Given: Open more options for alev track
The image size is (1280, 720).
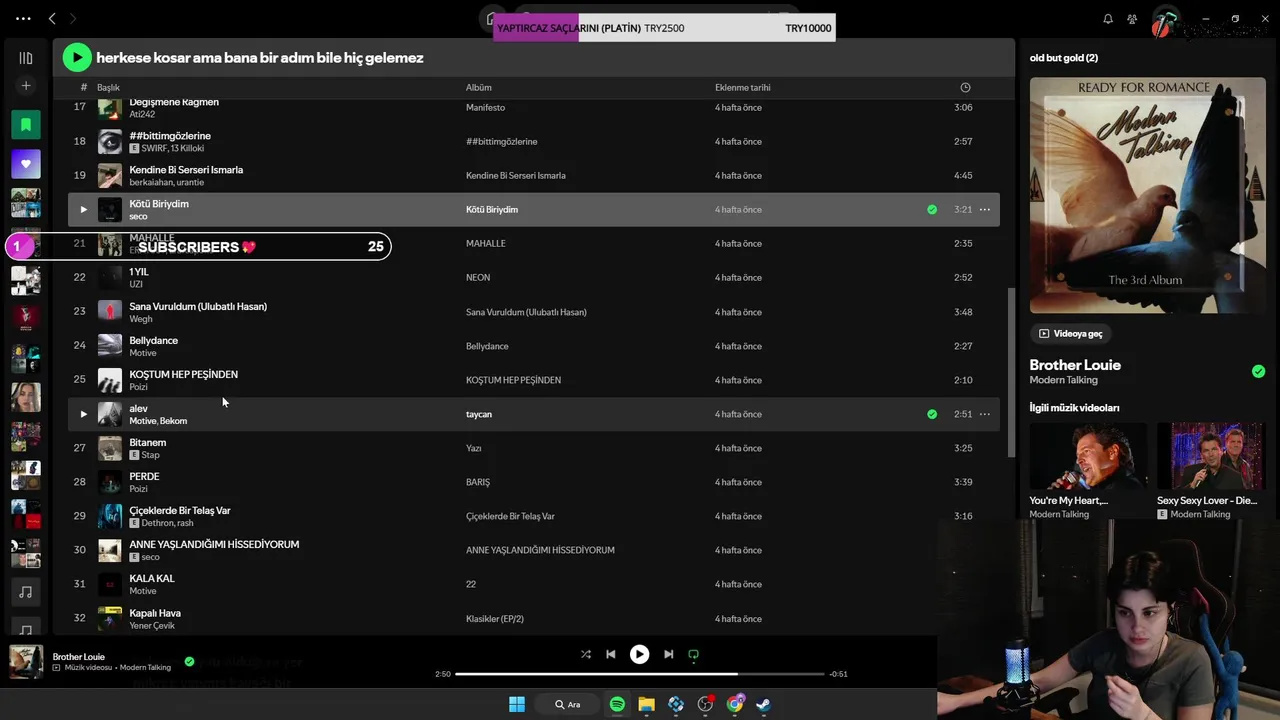Looking at the screenshot, I should click(985, 414).
